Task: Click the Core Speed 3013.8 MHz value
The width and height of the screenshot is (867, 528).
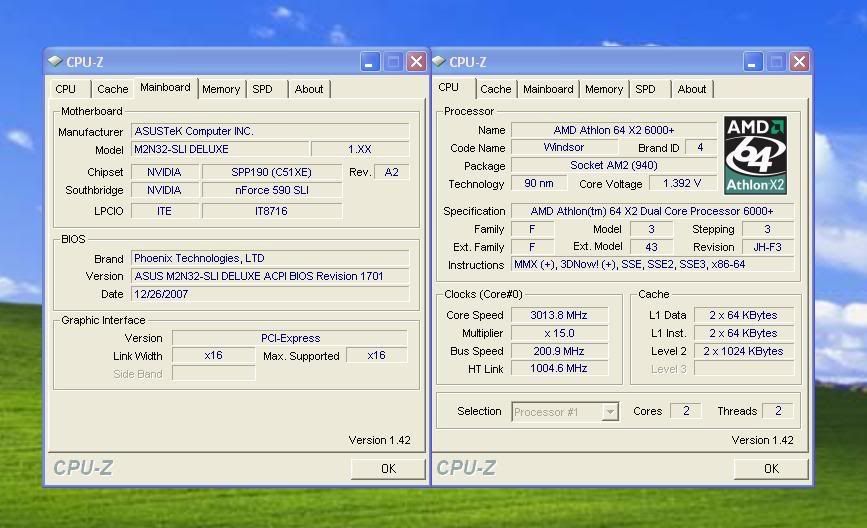Action: [x=559, y=315]
